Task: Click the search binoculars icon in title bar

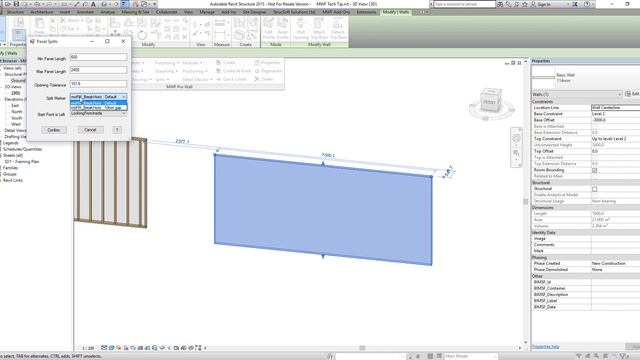Action: point(500,4)
